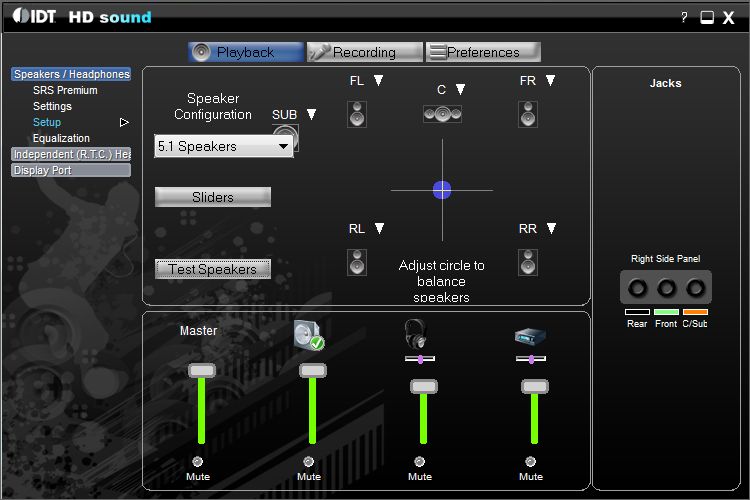Click the headphones device icon
750x500 pixels.
click(x=415, y=334)
